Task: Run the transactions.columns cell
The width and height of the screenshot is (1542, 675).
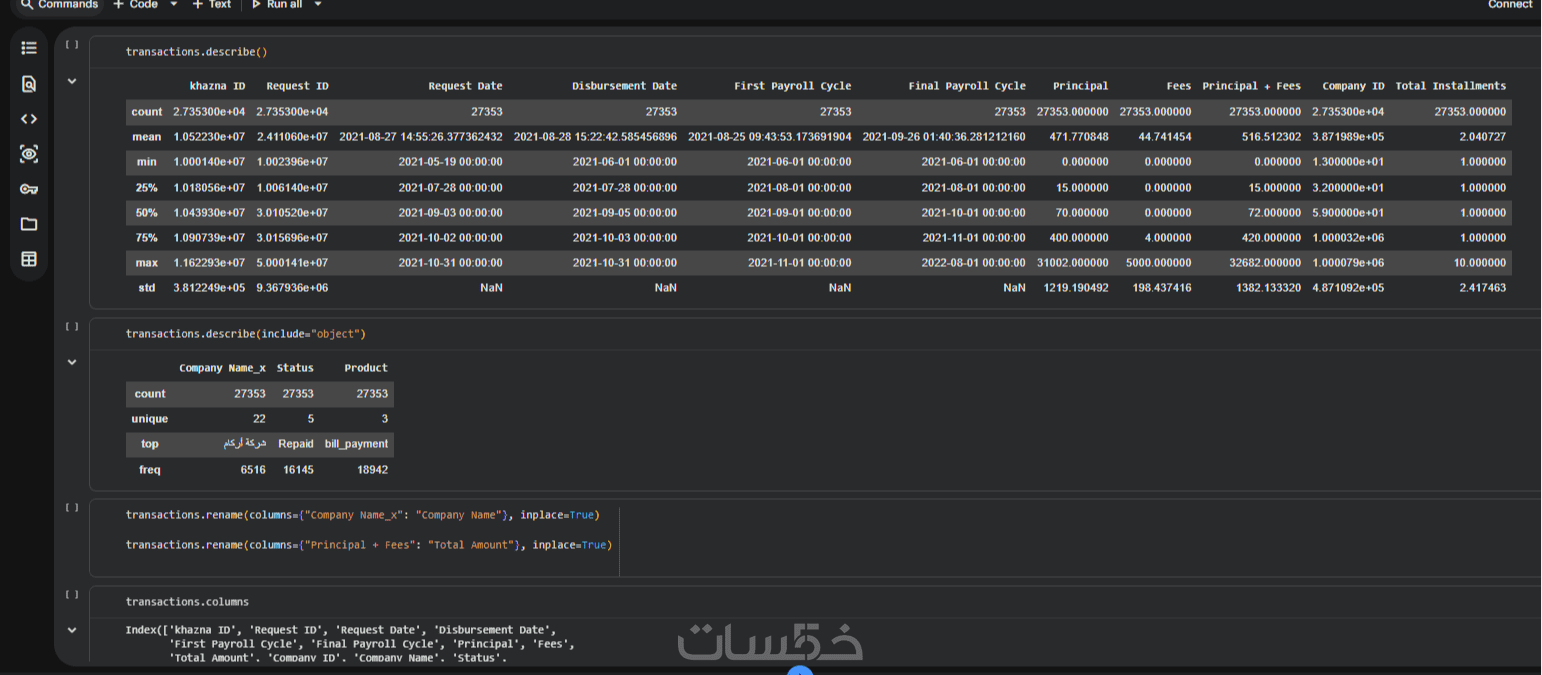Action: (x=72, y=594)
